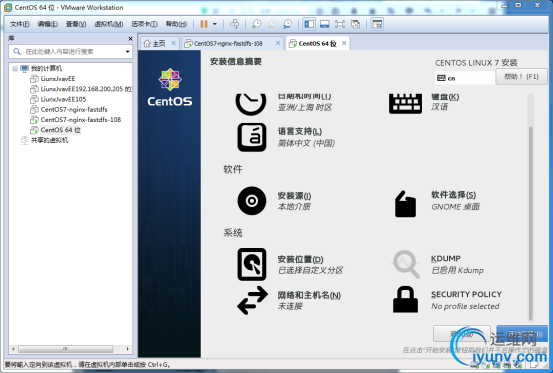
Task: Close the CentOS7-nginx-fastdfs-108 tab
Action: [278, 43]
